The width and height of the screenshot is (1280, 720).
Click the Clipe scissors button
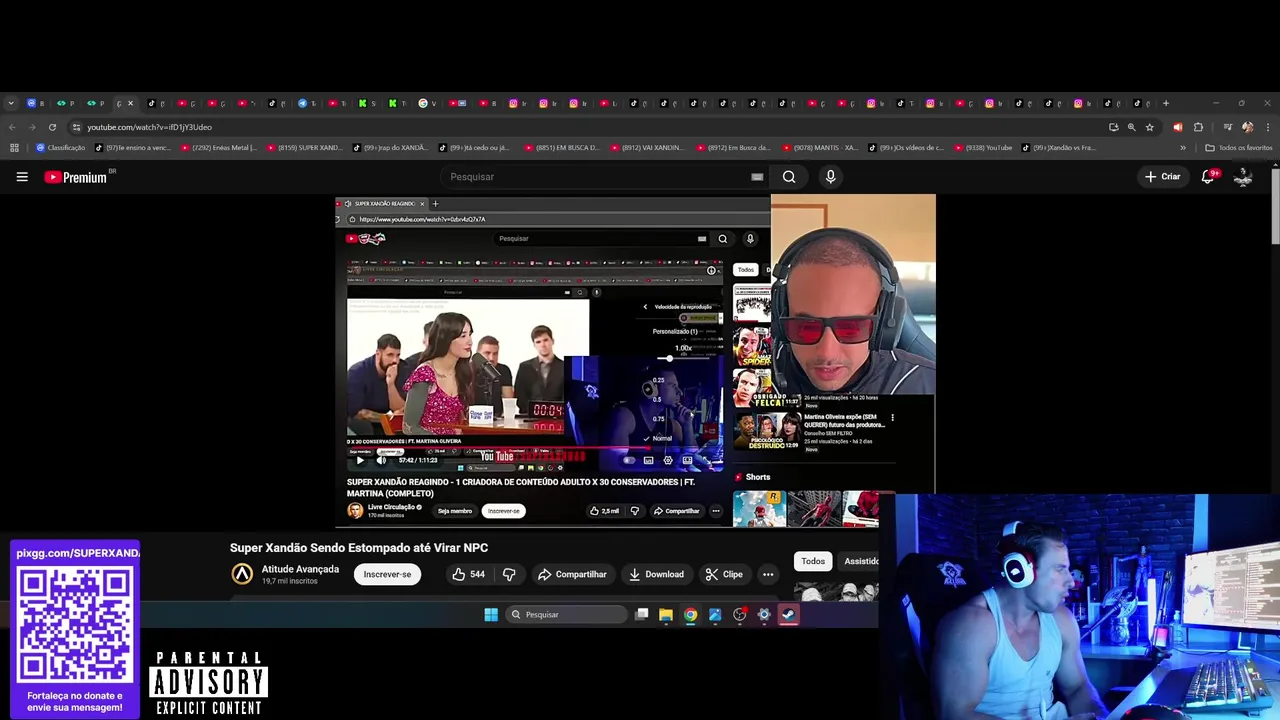point(723,574)
